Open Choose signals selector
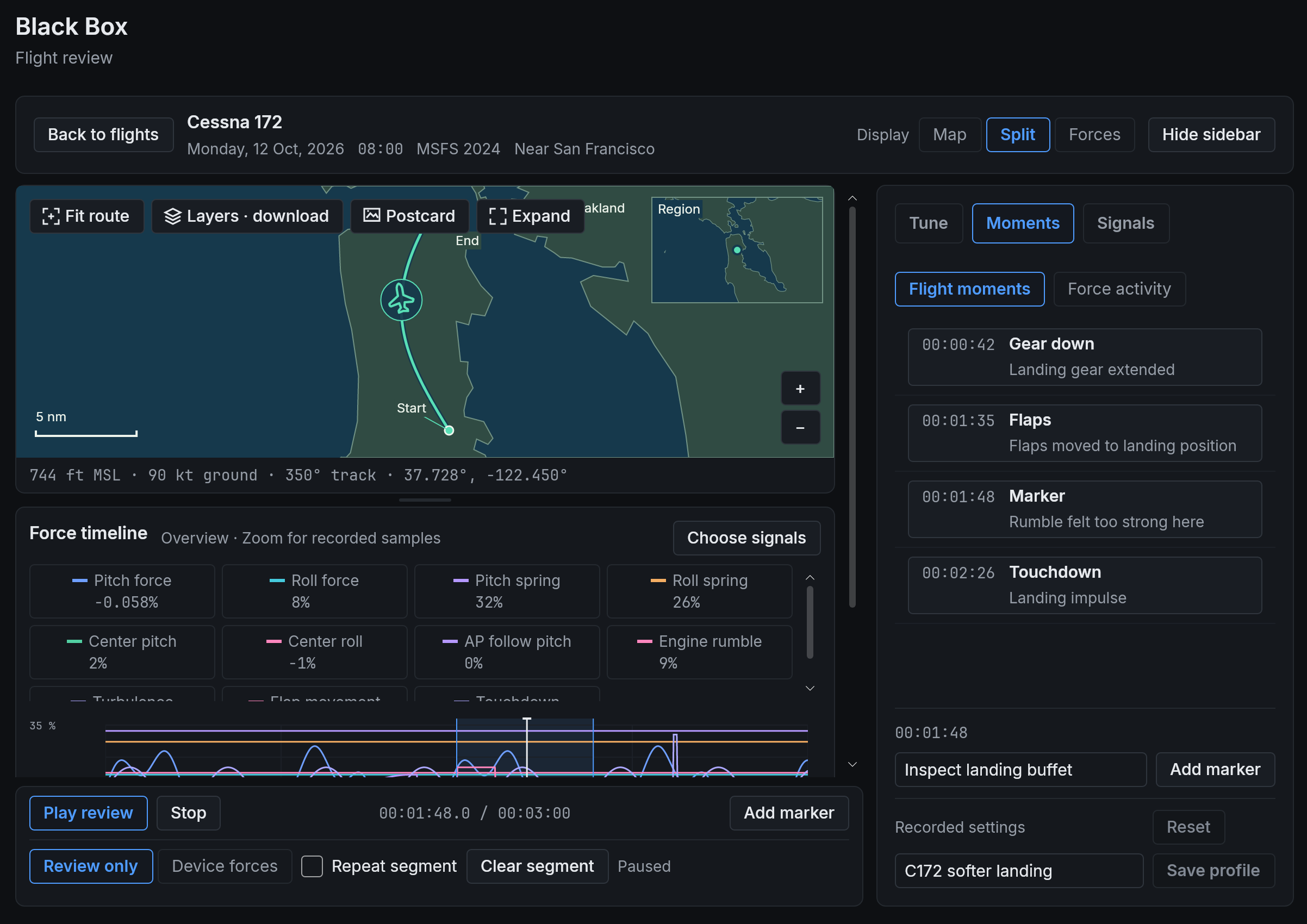The image size is (1307, 924). pos(746,538)
